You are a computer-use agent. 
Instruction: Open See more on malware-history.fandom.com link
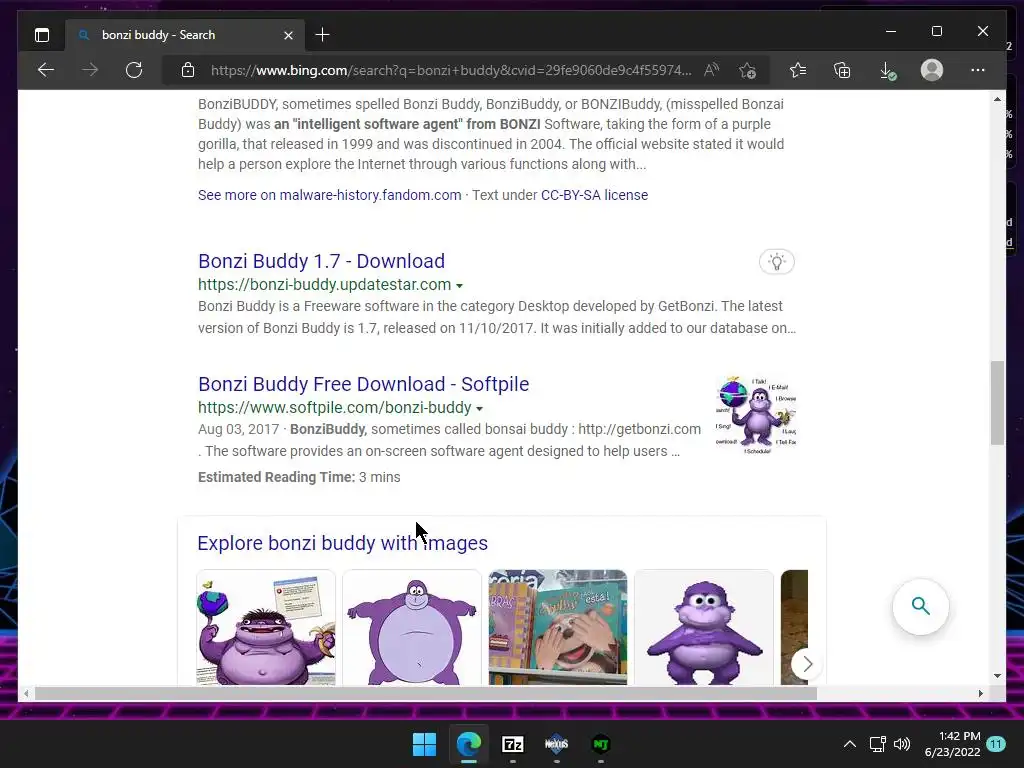point(329,195)
